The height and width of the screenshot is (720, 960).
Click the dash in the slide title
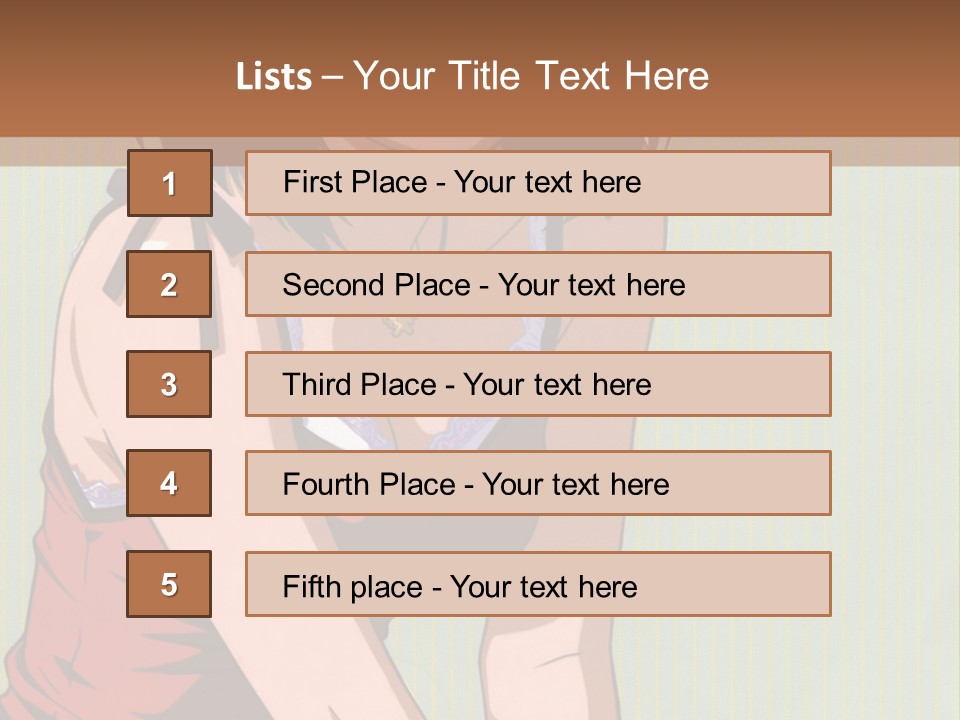333,77
